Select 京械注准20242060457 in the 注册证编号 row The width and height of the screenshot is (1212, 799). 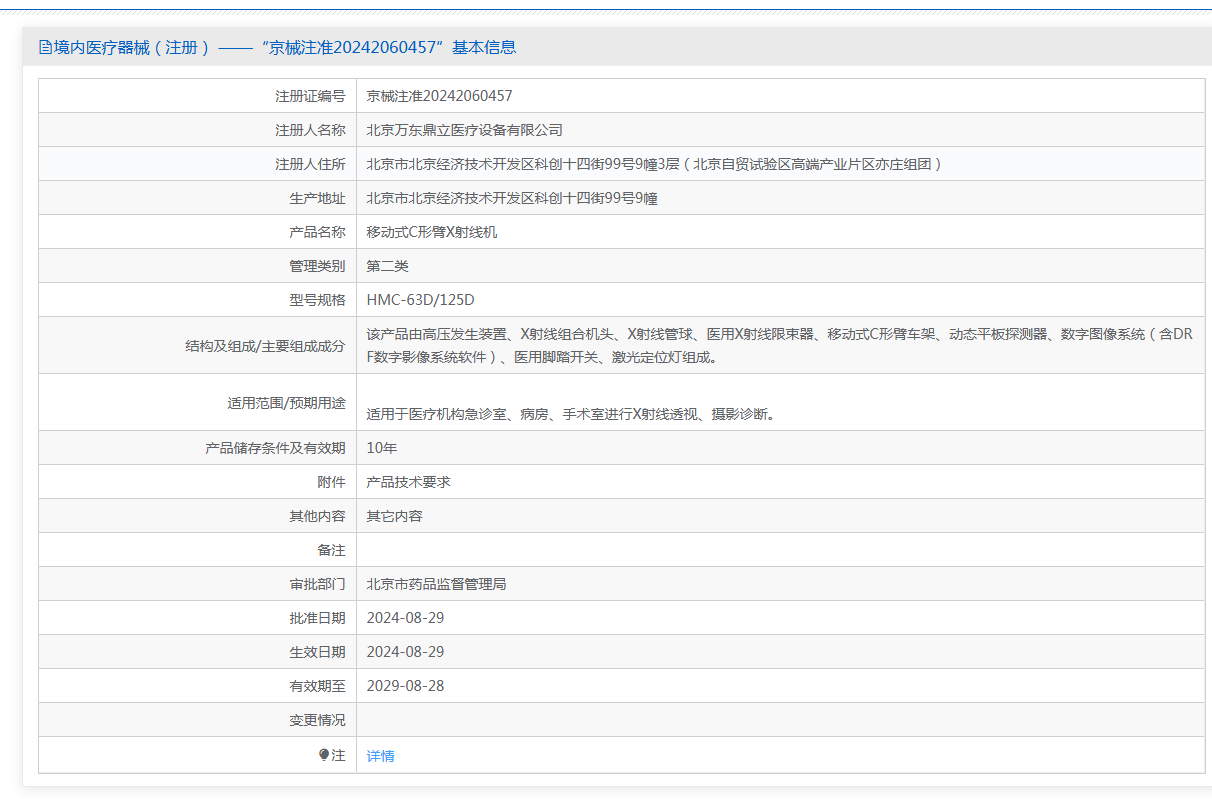(440, 96)
